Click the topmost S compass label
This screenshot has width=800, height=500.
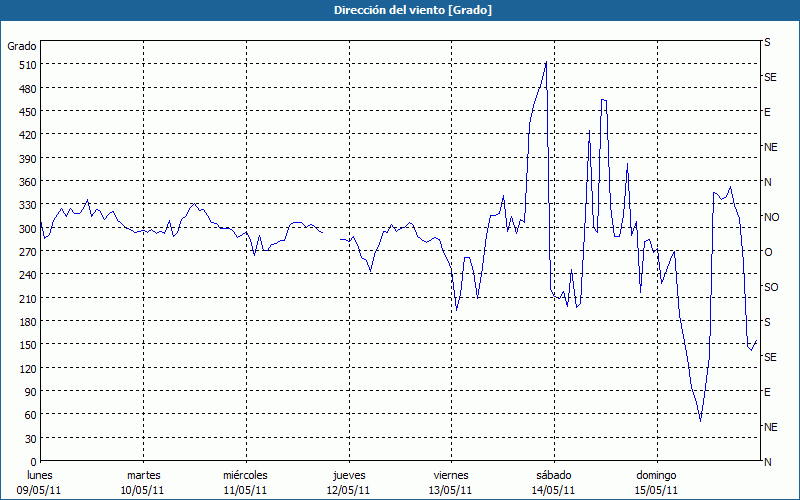767,42
